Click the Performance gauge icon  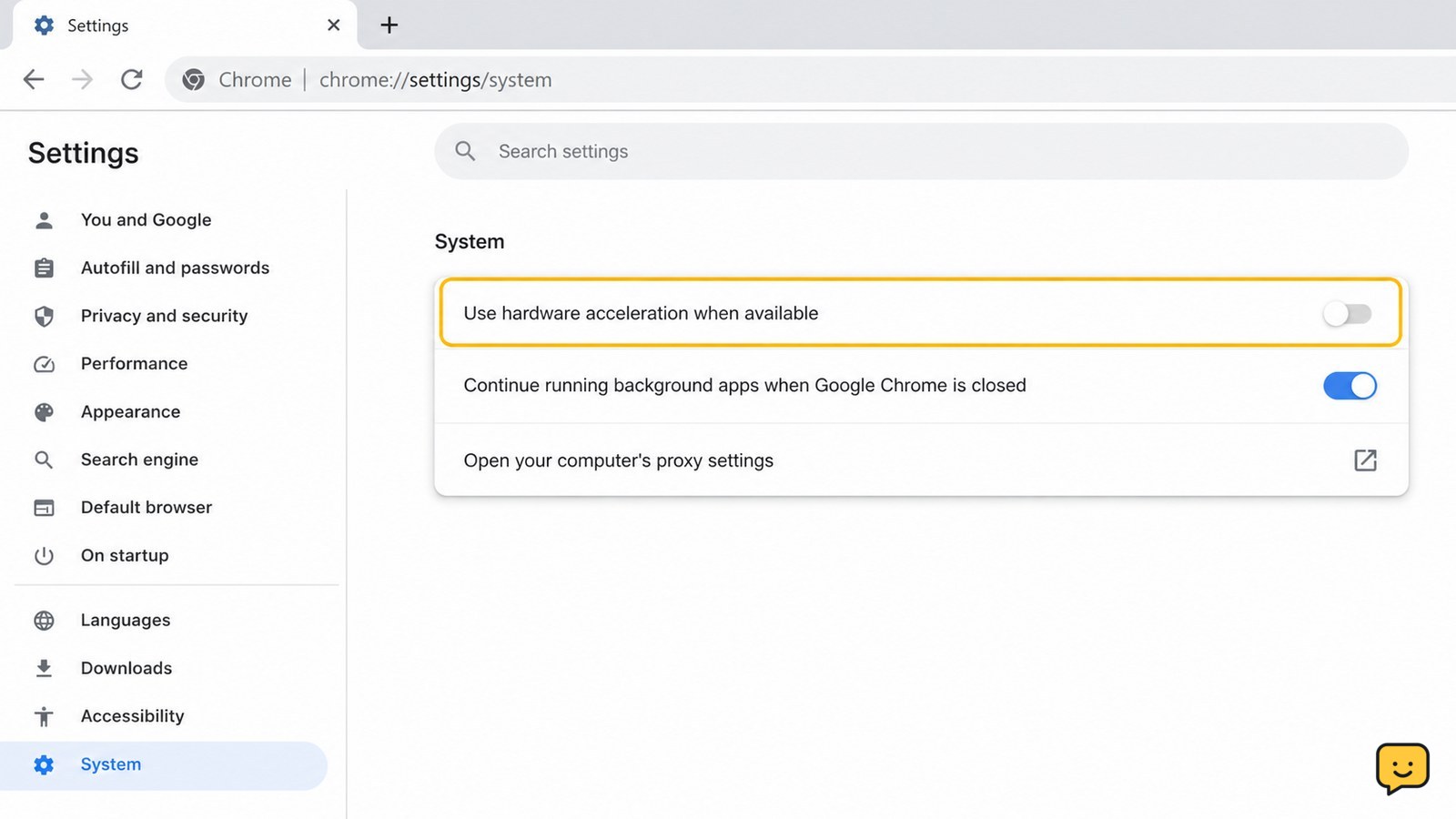pyautogui.click(x=44, y=364)
